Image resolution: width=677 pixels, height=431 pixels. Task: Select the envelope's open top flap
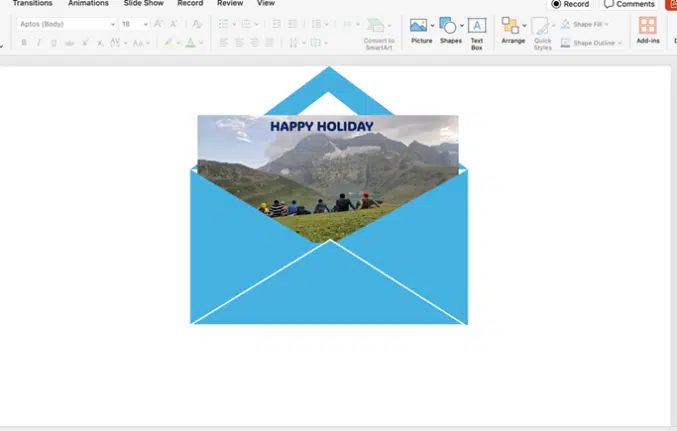(329, 89)
